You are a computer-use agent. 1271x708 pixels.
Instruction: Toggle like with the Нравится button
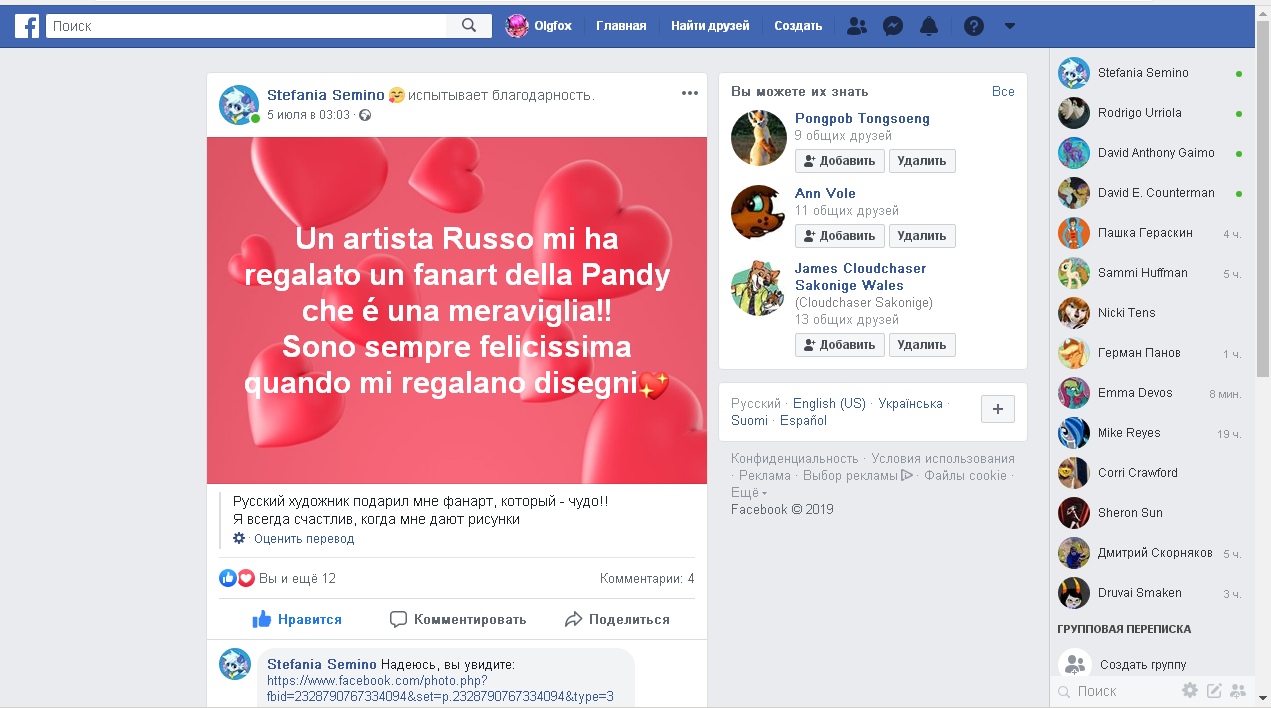pyautogui.click(x=297, y=619)
